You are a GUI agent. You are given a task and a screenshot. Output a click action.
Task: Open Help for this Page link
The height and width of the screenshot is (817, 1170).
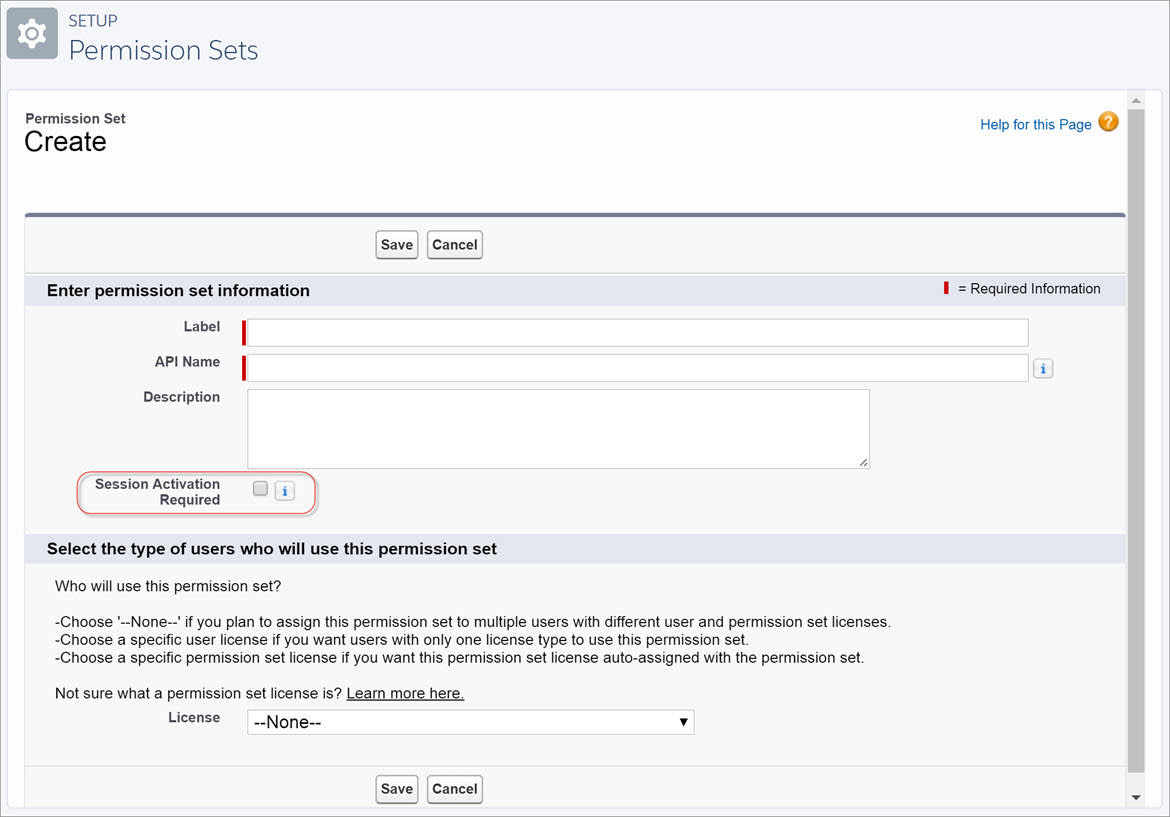pos(1036,125)
